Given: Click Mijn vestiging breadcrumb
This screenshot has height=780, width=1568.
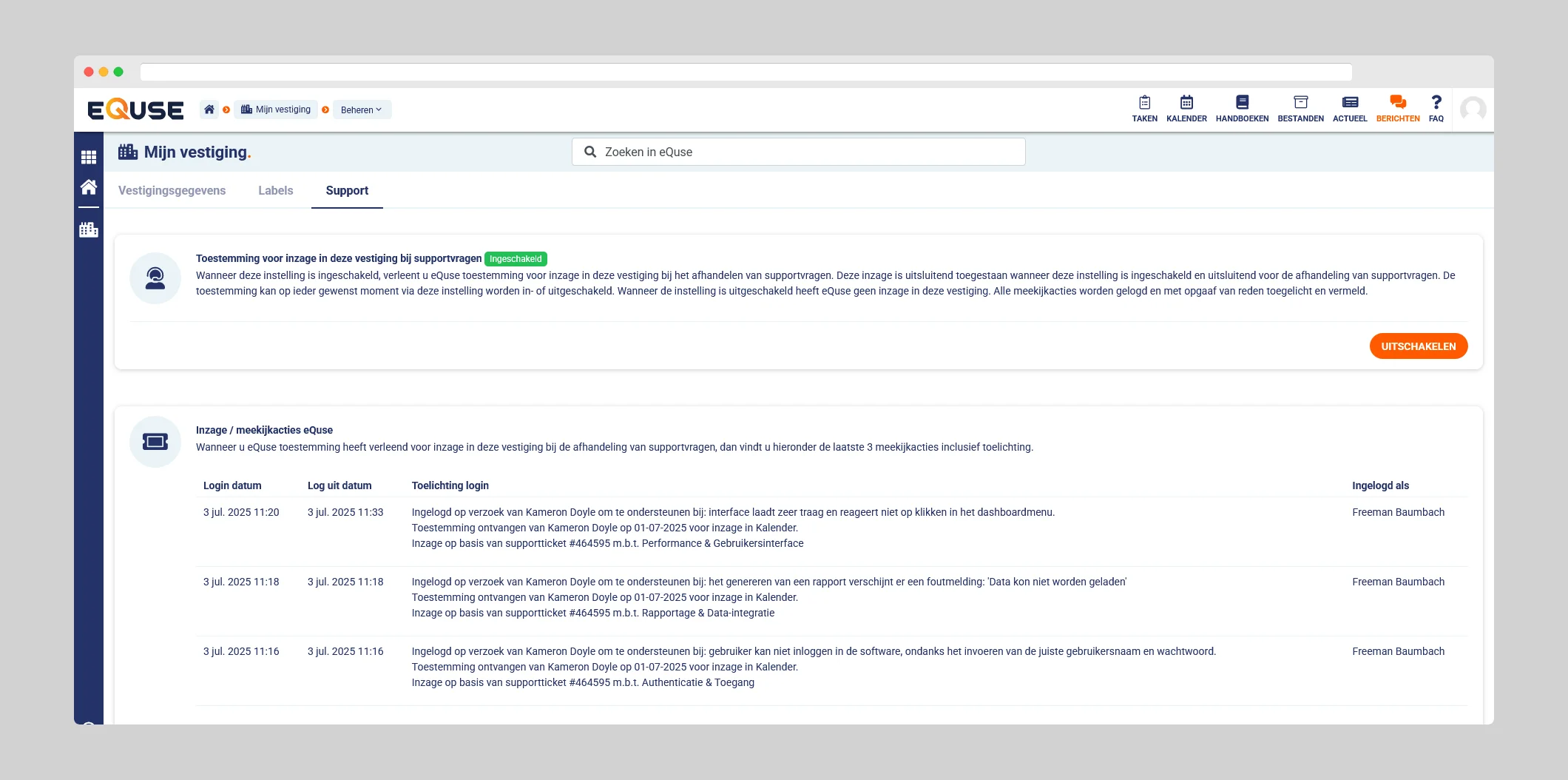Looking at the screenshot, I should tap(276, 110).
